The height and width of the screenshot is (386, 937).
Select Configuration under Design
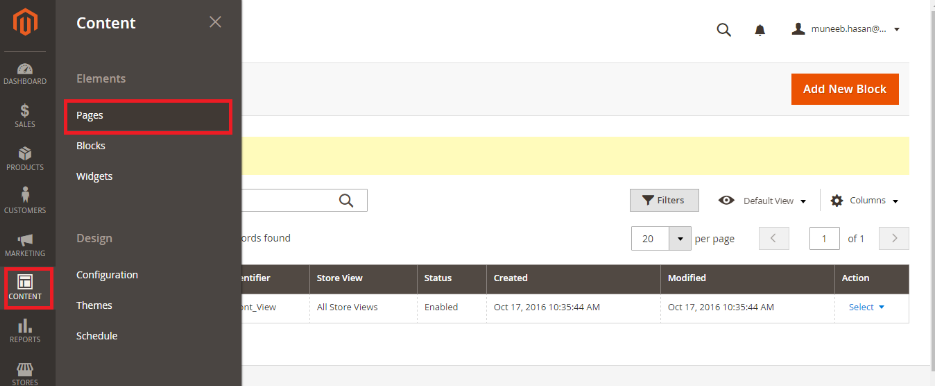point(107,275)
